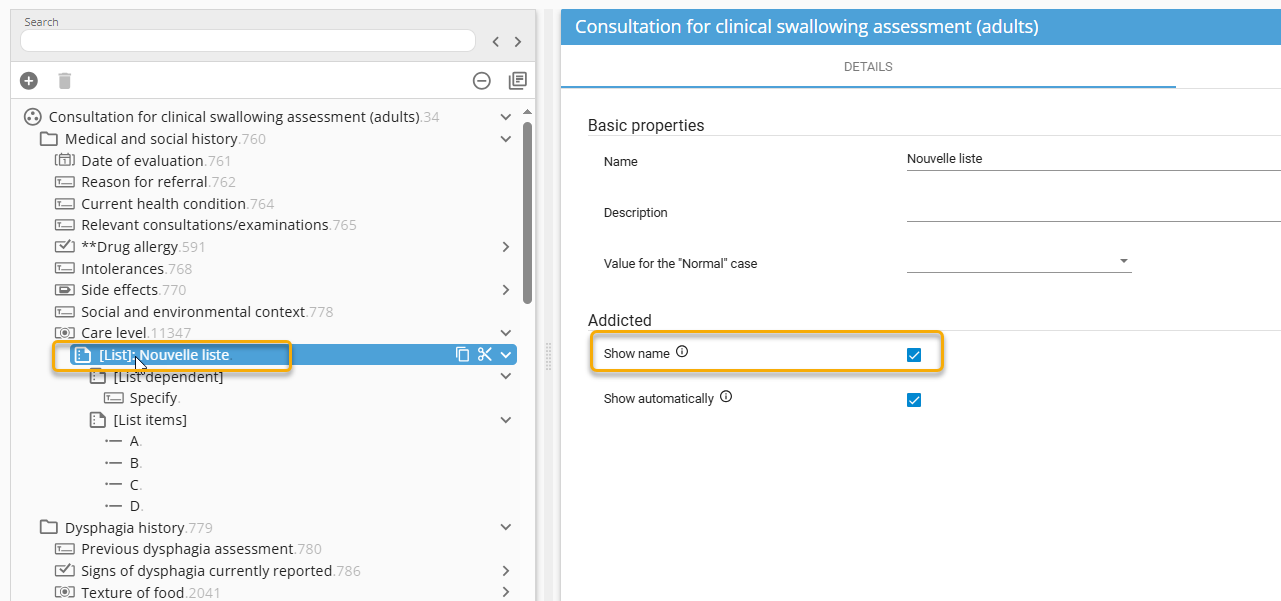Click the Name field containing Nouvelle liste
Viewport: 1281px width, 601px height.
1090,159
